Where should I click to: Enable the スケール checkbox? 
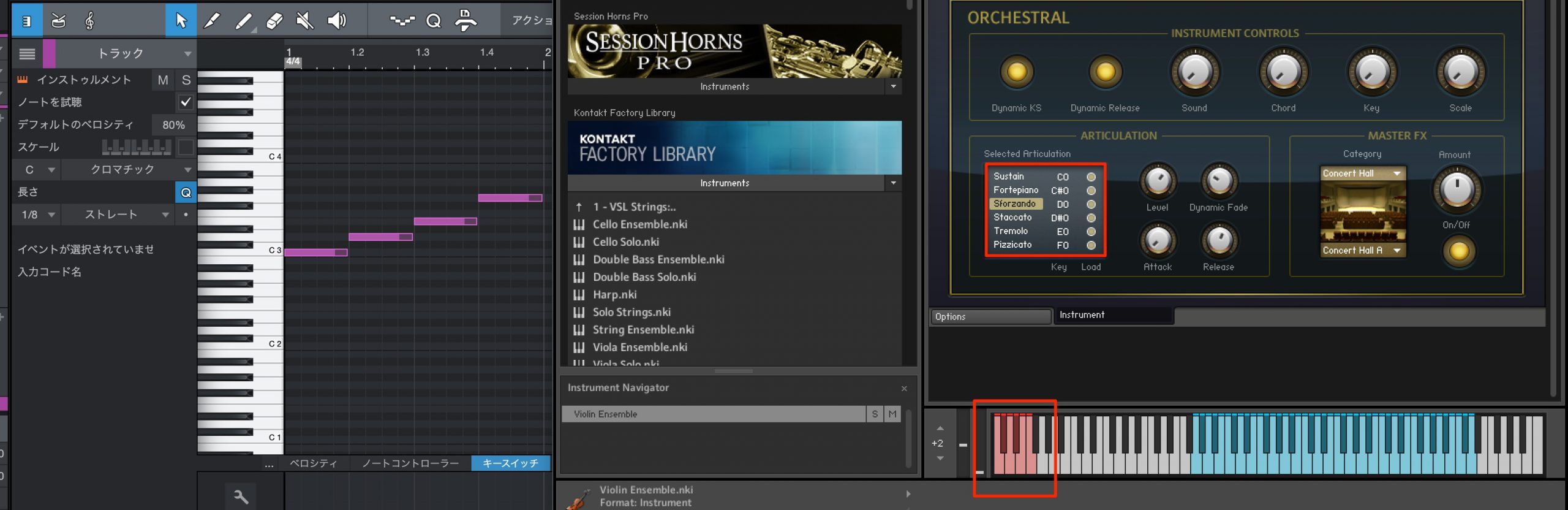click(x=186, y=147)
